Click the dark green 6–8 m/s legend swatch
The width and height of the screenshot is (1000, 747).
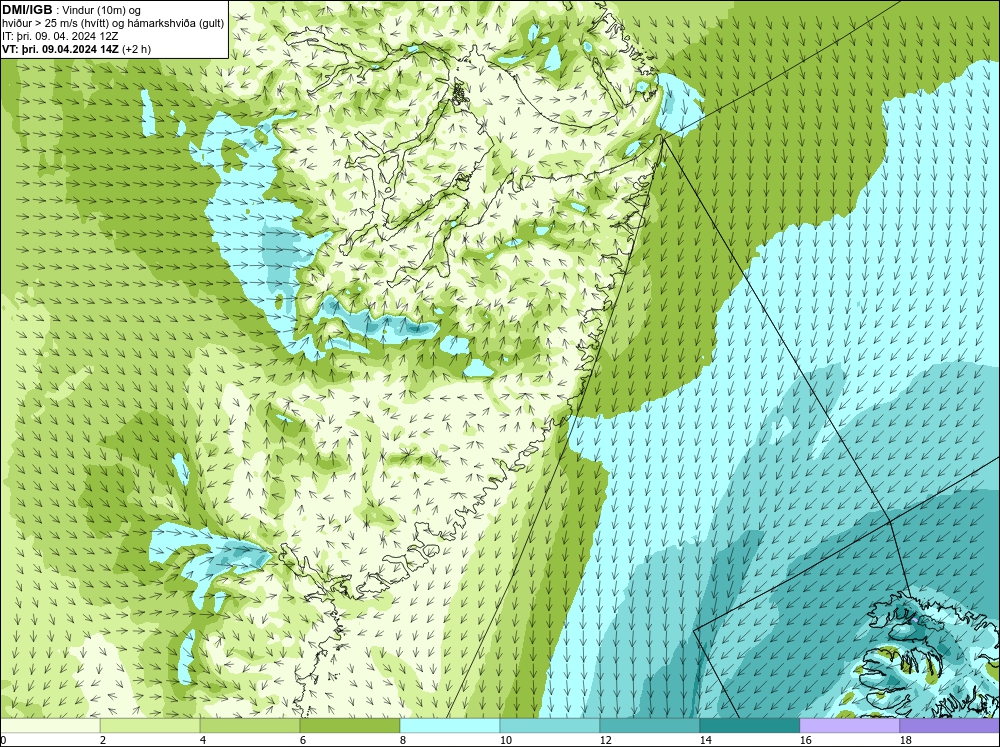350,726
